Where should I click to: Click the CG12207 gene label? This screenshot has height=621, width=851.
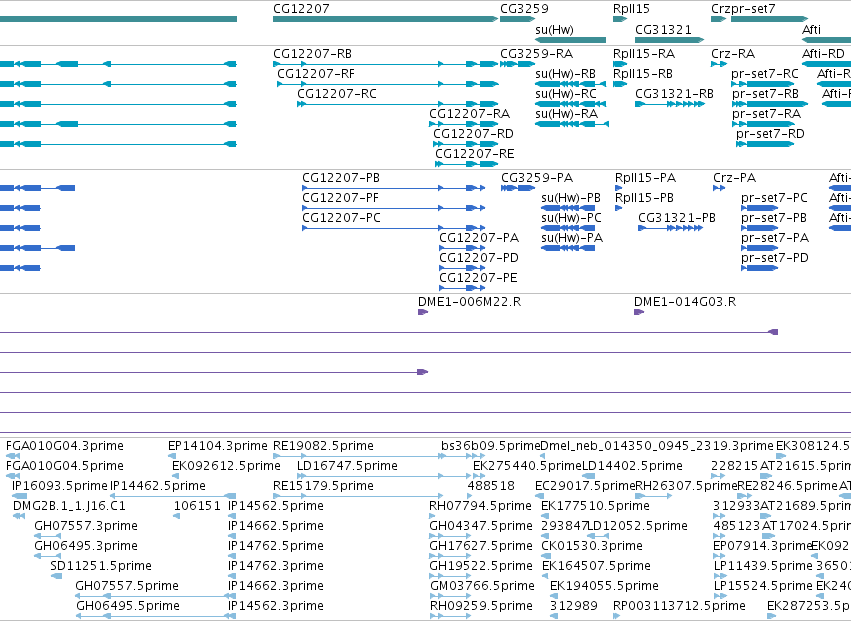click(301, 9)
